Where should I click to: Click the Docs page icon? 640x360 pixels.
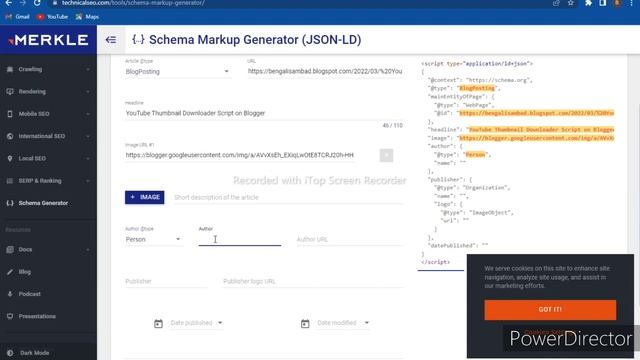click(x=10, y=249)
